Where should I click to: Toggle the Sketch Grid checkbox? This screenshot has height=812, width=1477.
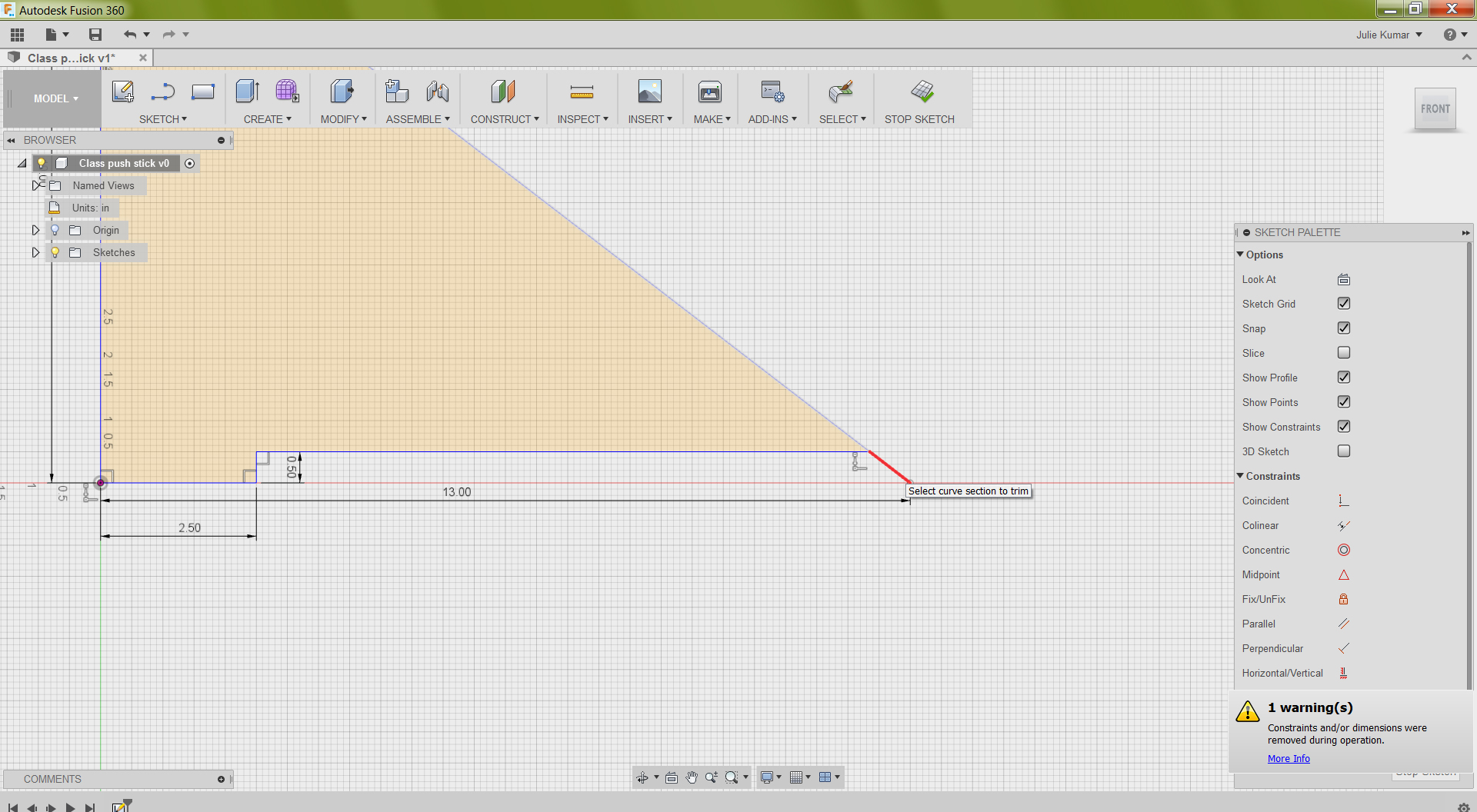[1344, 304]
